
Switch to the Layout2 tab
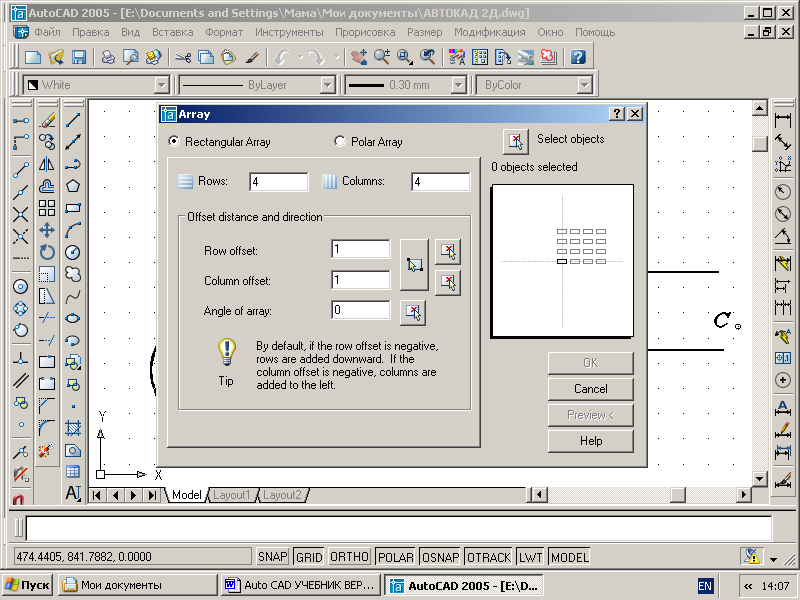coord(282,495)
